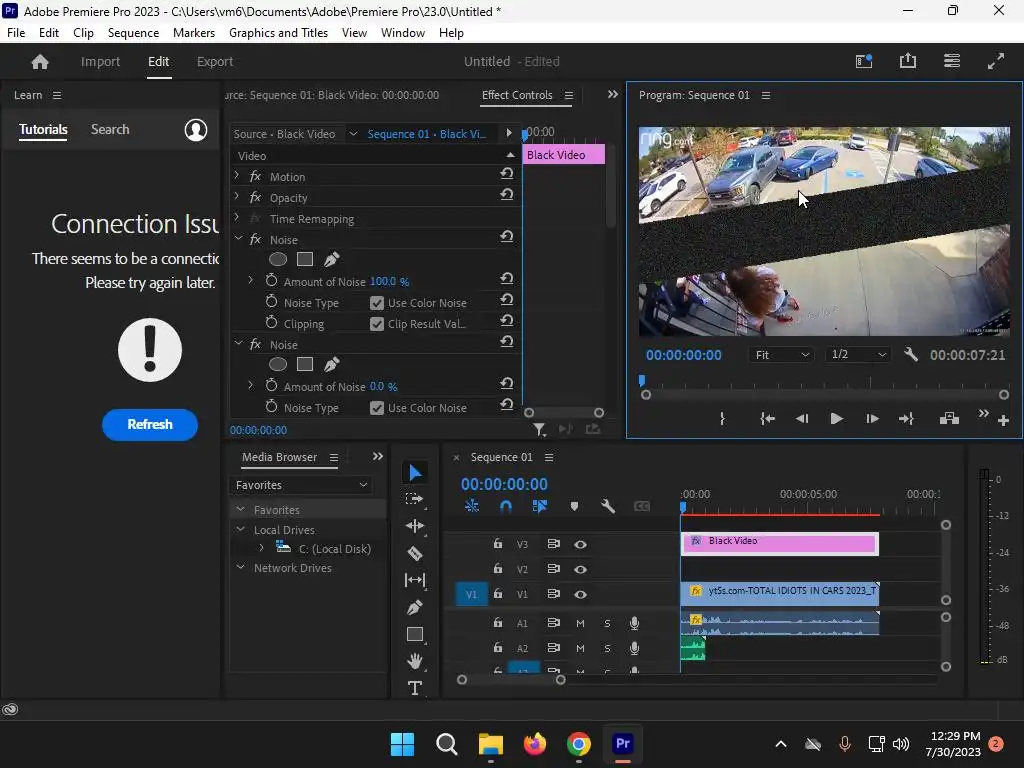Open the Graphics and Titles menu

279,33
